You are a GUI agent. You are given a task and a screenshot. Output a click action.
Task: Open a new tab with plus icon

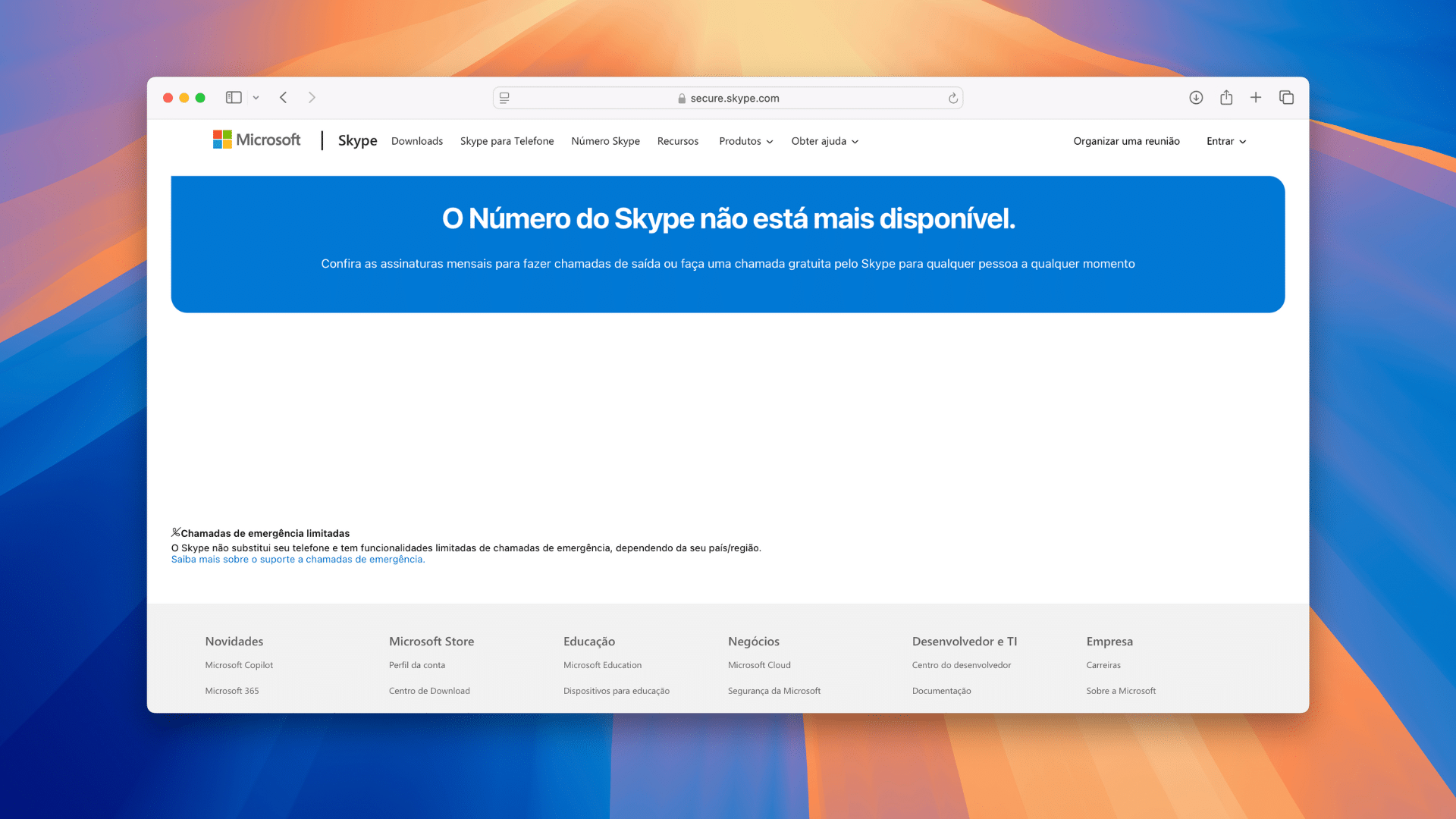click(1256, 97)
